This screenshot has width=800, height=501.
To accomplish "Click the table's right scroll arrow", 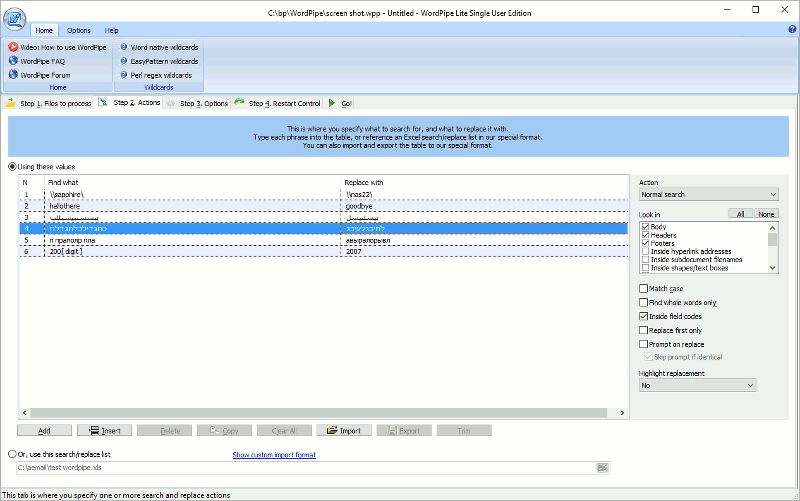I will click(x=622, y=413).
